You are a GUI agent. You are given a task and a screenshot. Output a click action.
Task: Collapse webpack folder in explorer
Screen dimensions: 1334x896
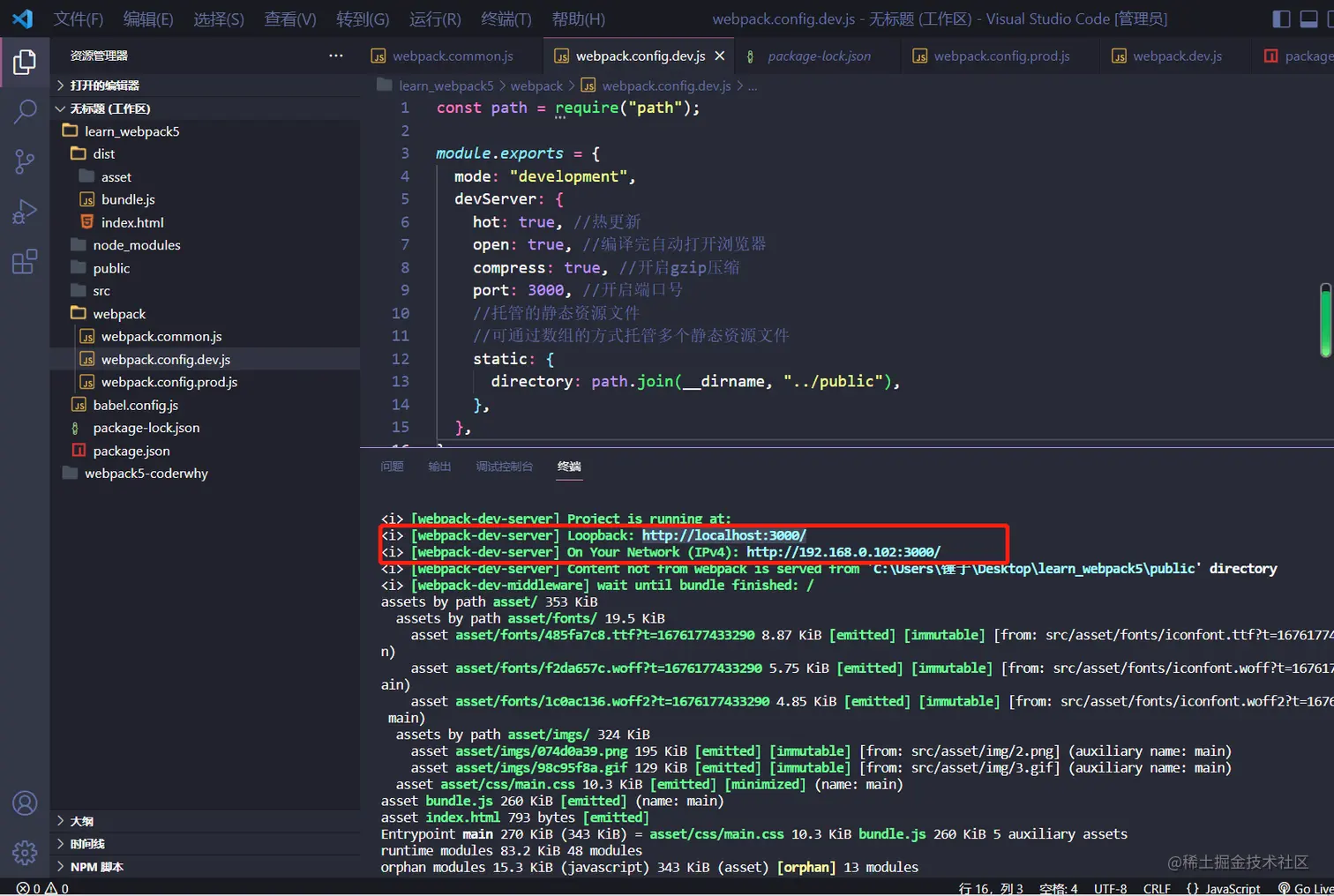(x=205, y=314)
